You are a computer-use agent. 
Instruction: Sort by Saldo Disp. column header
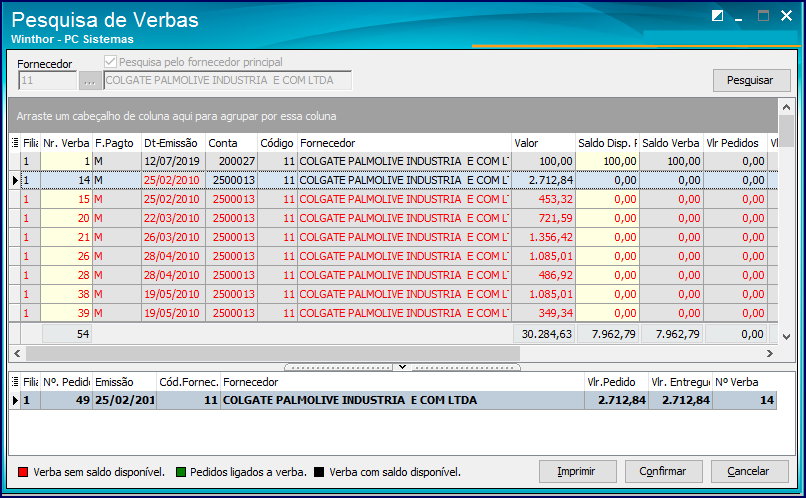pos(607,143)
